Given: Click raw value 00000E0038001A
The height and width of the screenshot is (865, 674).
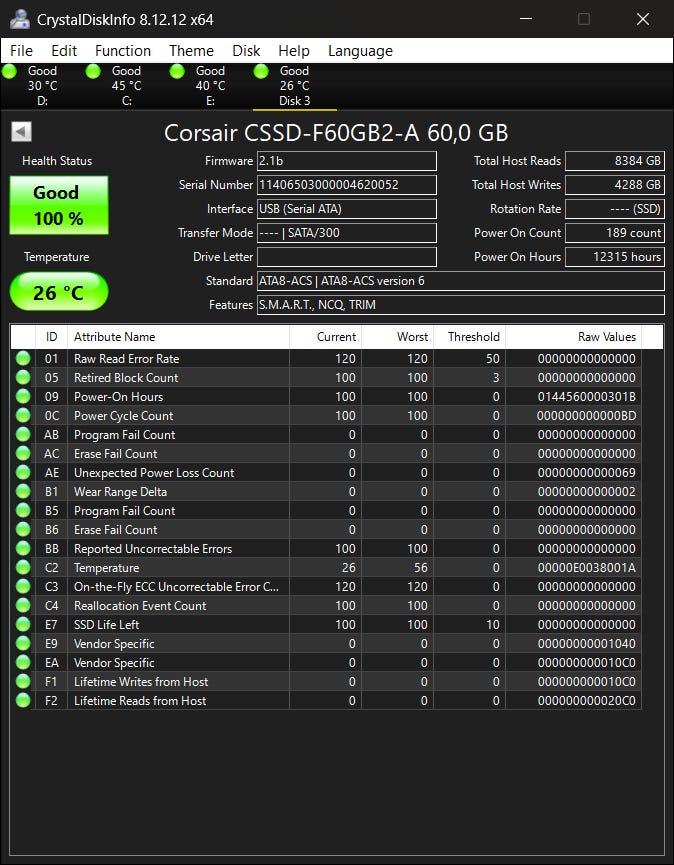Looking at the screenshot, I should click(586, 568).
